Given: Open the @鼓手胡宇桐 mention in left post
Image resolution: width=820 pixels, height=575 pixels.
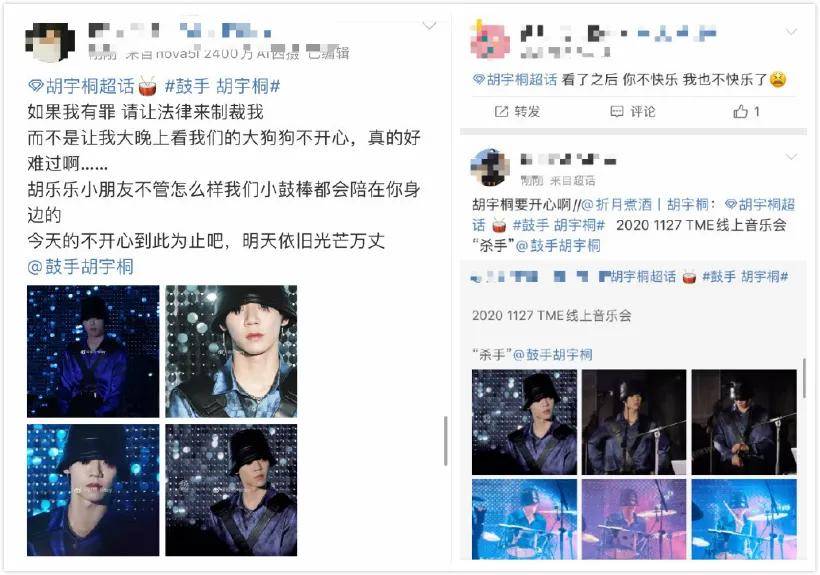Looking at the screenshot, I should [x=80, y=267].
